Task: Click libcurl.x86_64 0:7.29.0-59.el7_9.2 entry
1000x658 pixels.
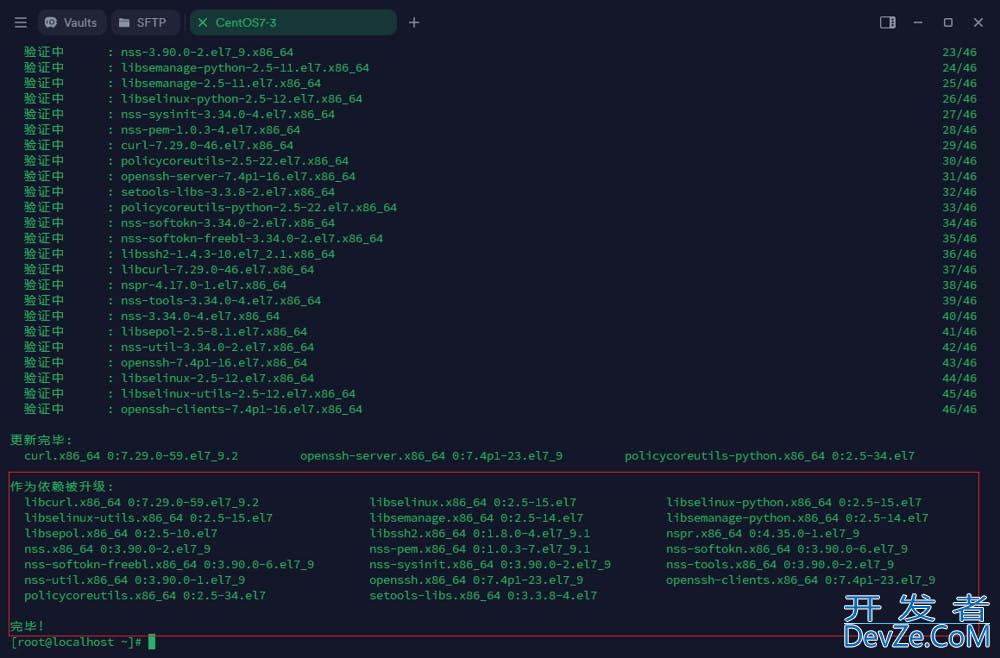Action: point(142,502)
